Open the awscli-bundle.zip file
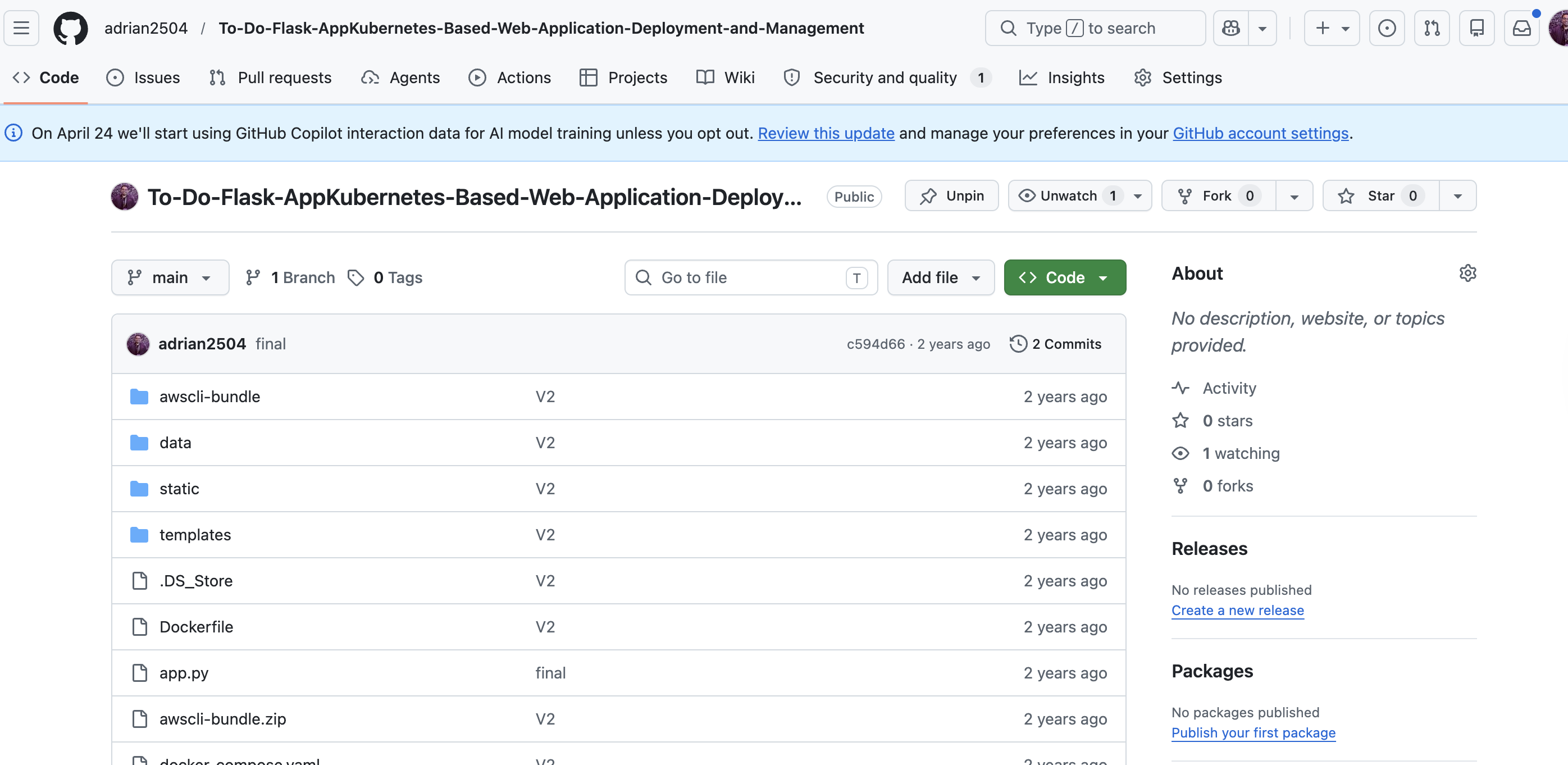This screenshot has height=765, width=1568. (x=223, y=719)
